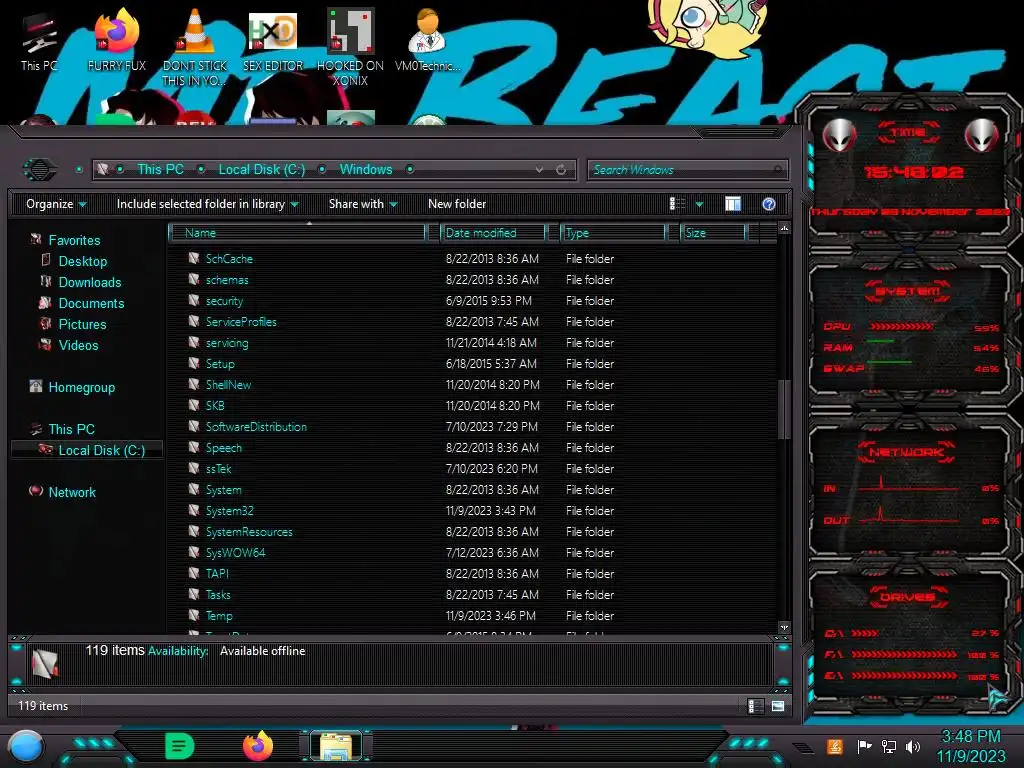This screenshot has height=768, width=1024.
Task: Sort by the Type column header
Action: (x=613, y=232)
